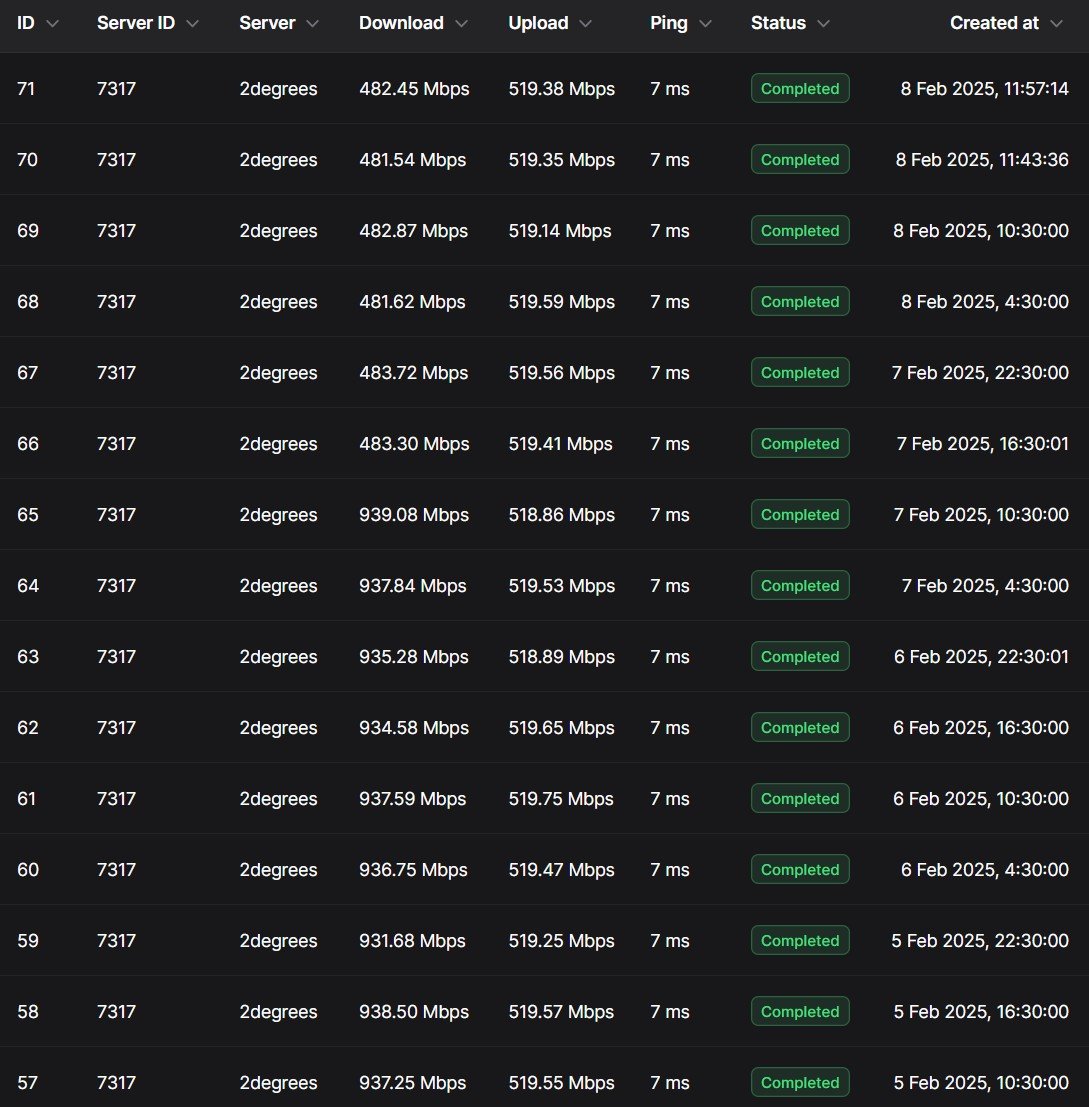Select the Completed status on row 57
This screenshot has height=1107, width=1089.
(800, 1082)
